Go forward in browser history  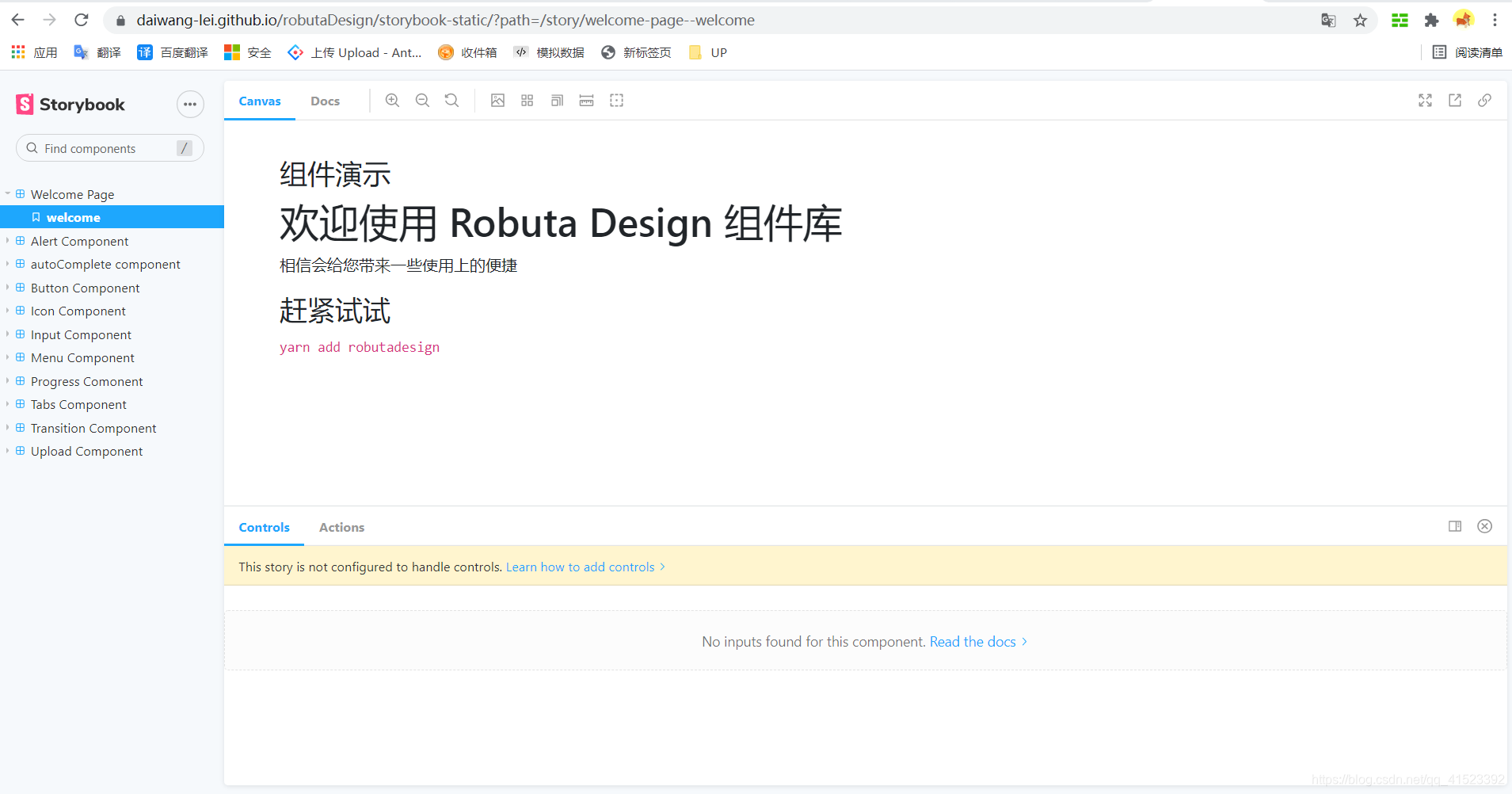[x=49, y=20]
